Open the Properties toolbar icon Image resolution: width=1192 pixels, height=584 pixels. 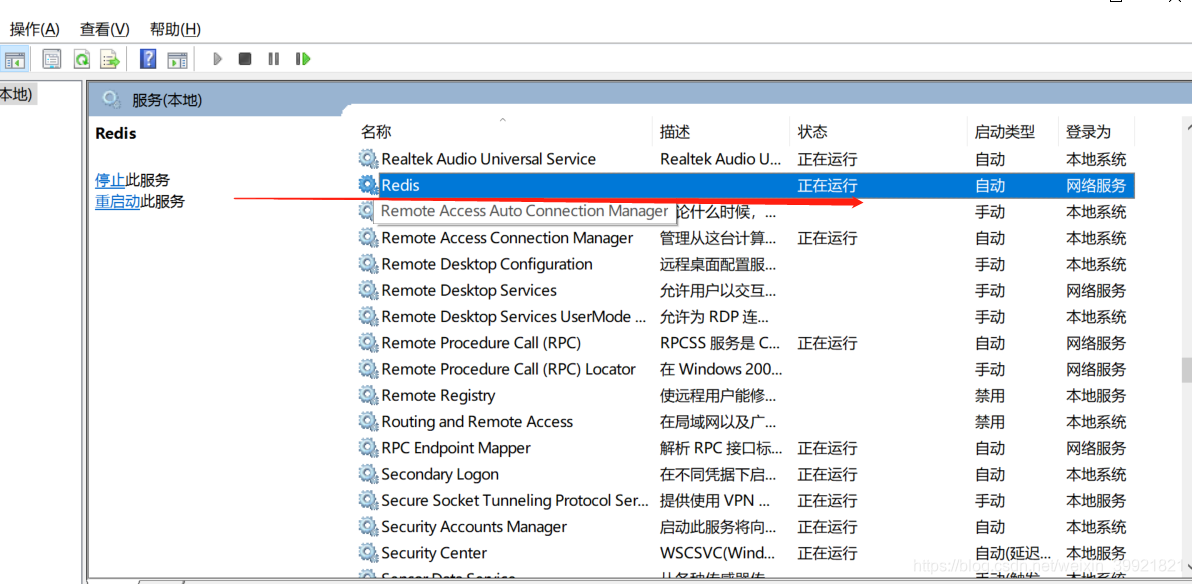click(51, 58)
